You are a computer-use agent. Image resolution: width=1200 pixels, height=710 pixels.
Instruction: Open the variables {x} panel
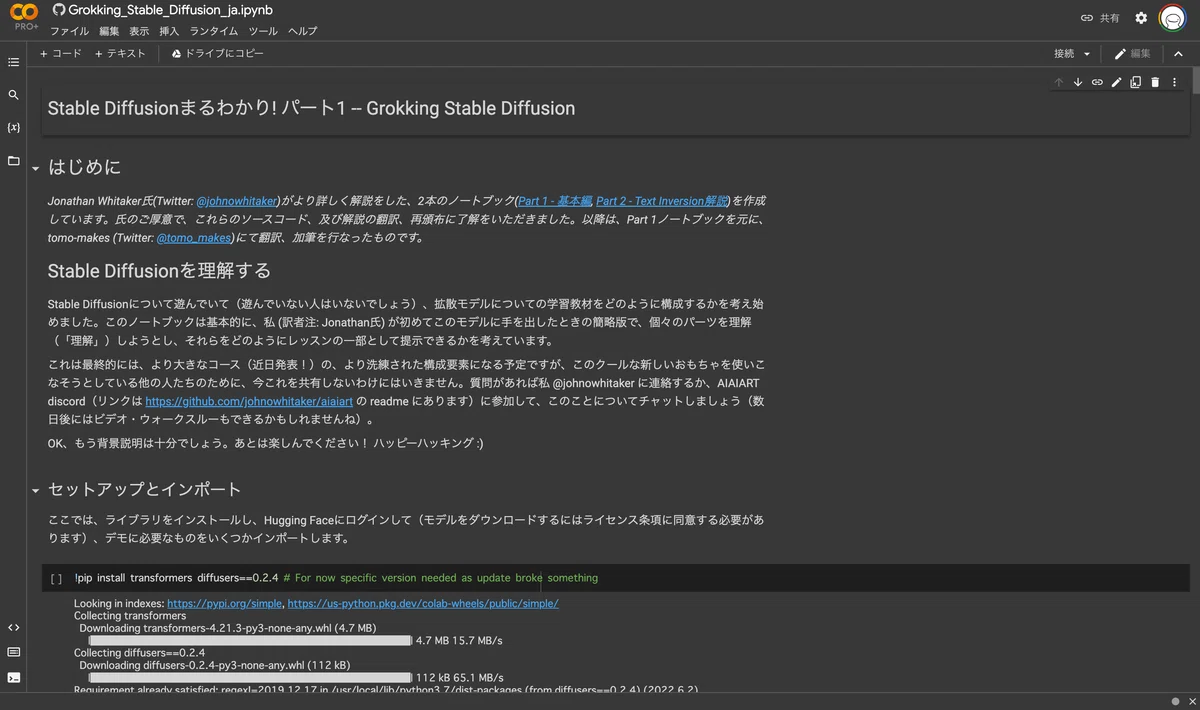13,128
